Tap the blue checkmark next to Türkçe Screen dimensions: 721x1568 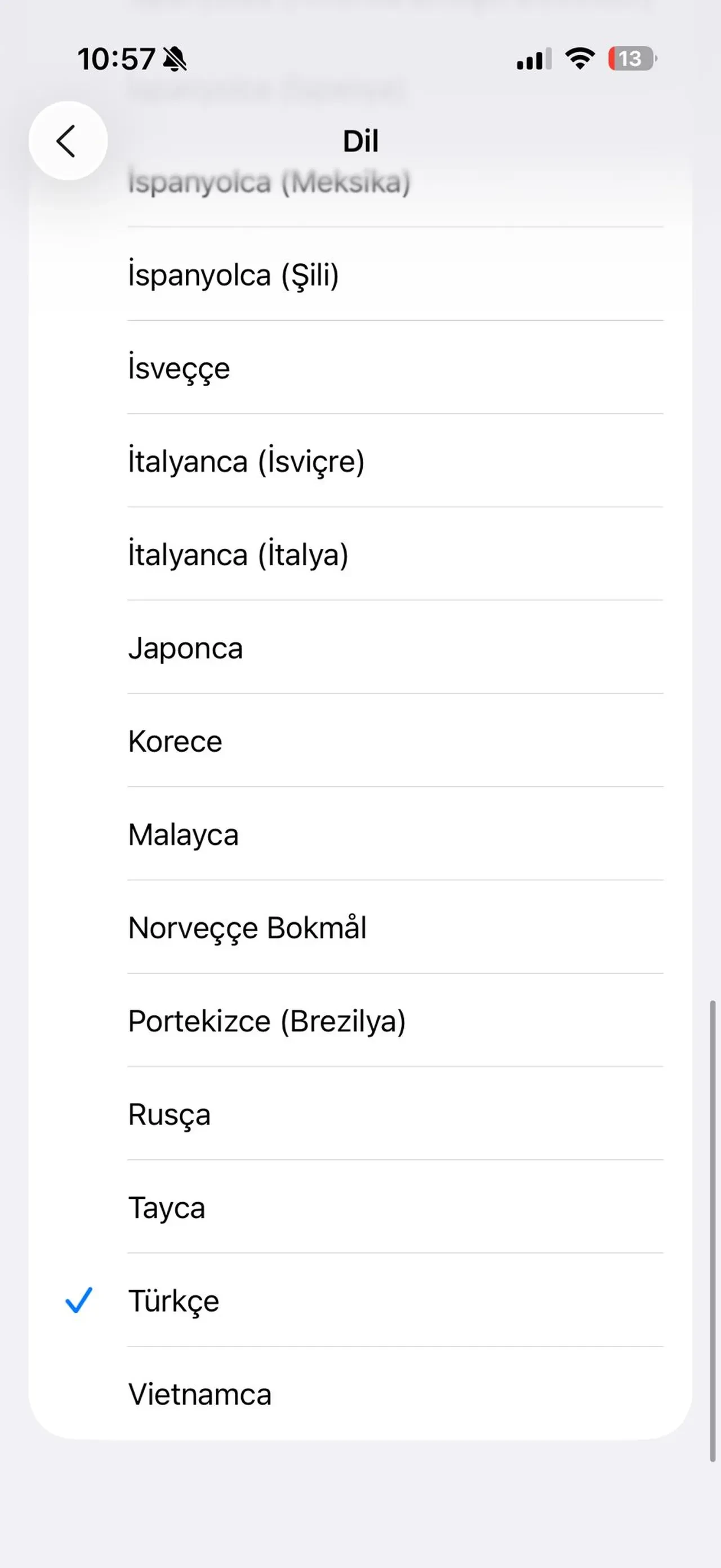78,1300
